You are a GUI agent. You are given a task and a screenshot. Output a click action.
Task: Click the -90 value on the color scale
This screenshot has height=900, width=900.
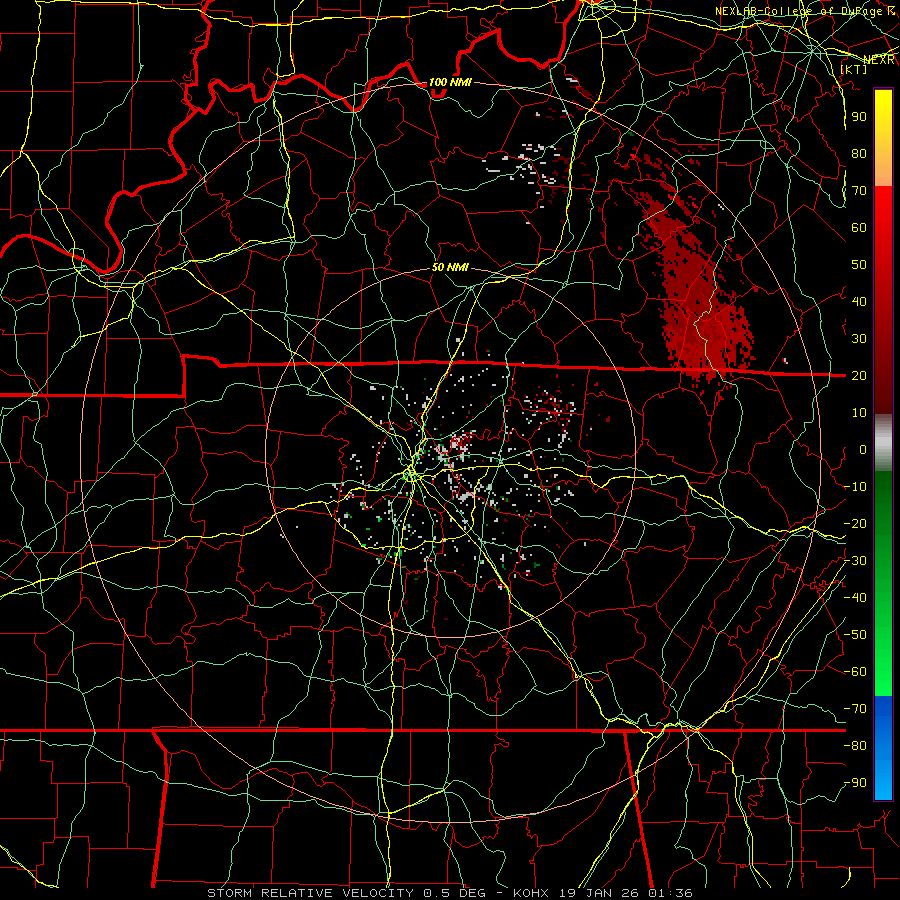[855, 783]
